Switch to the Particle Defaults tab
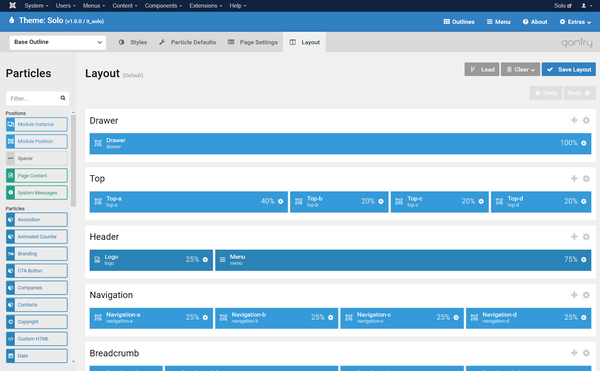This screenshot has width=600, height=371. [188, 42]
